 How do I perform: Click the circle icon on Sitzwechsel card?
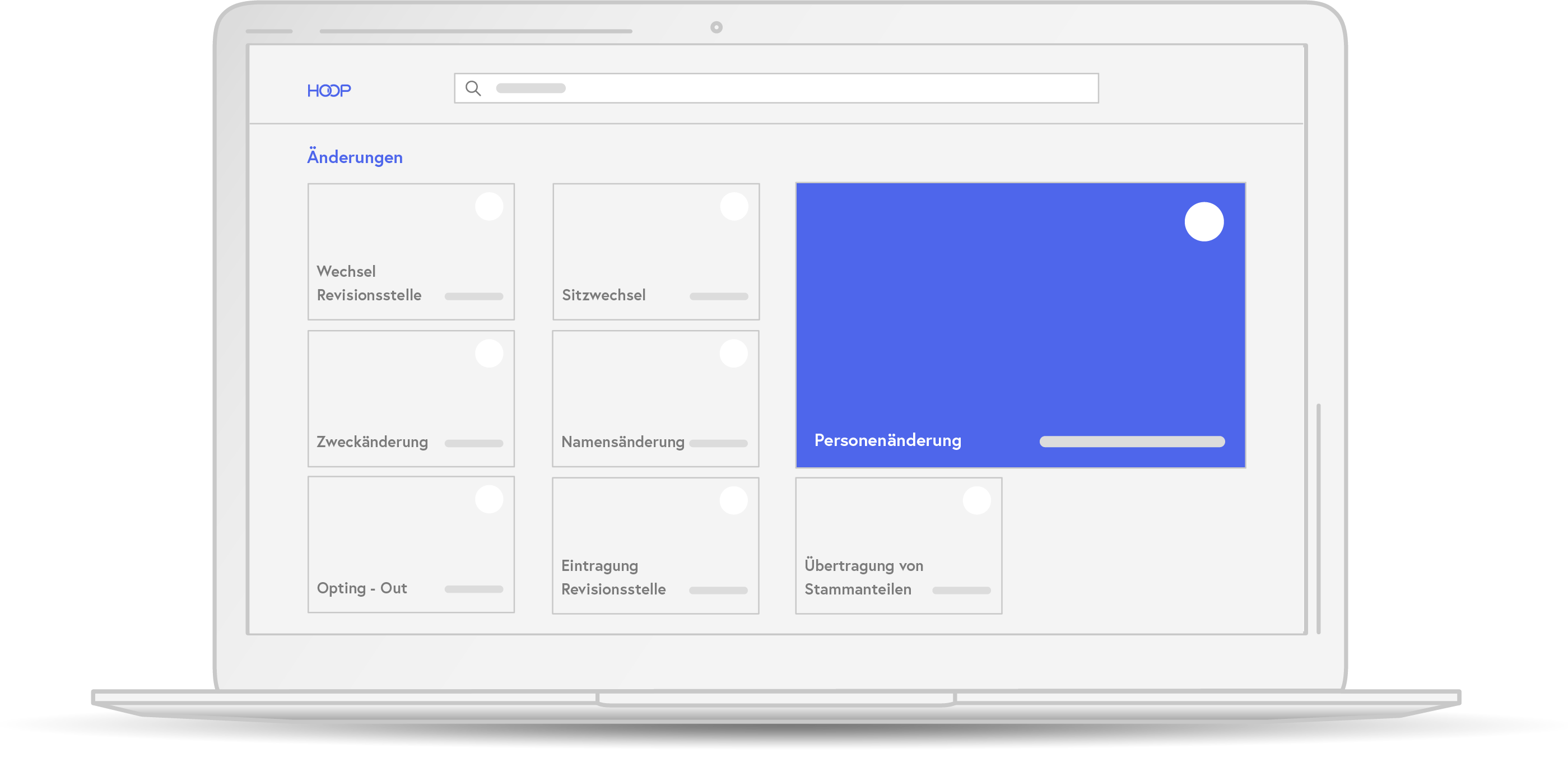[734, 206]
